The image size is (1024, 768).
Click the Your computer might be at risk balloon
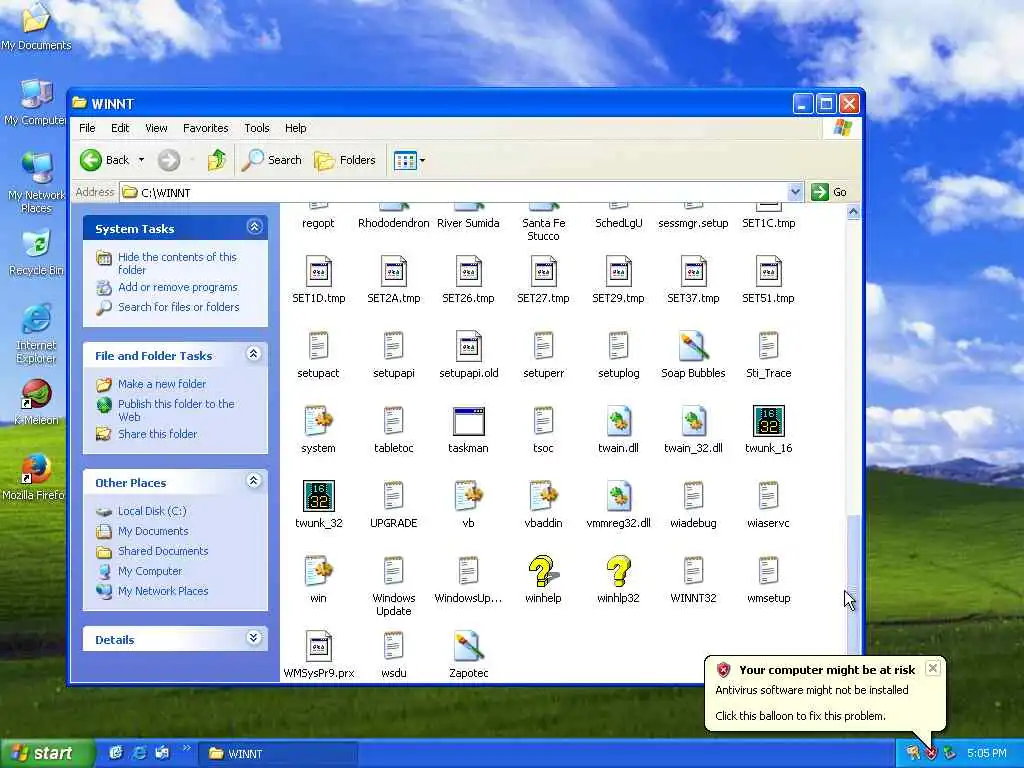825,693
